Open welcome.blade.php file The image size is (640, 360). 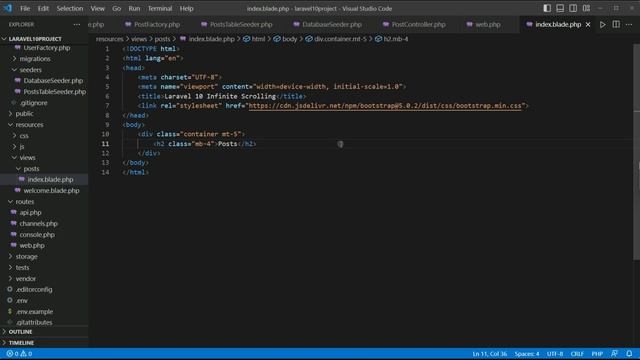coord(51,191)
